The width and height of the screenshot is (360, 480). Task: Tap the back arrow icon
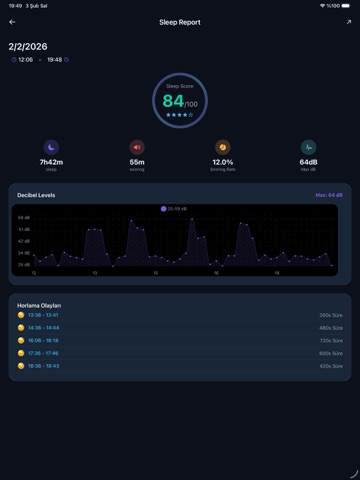click(x=12, y=22)
